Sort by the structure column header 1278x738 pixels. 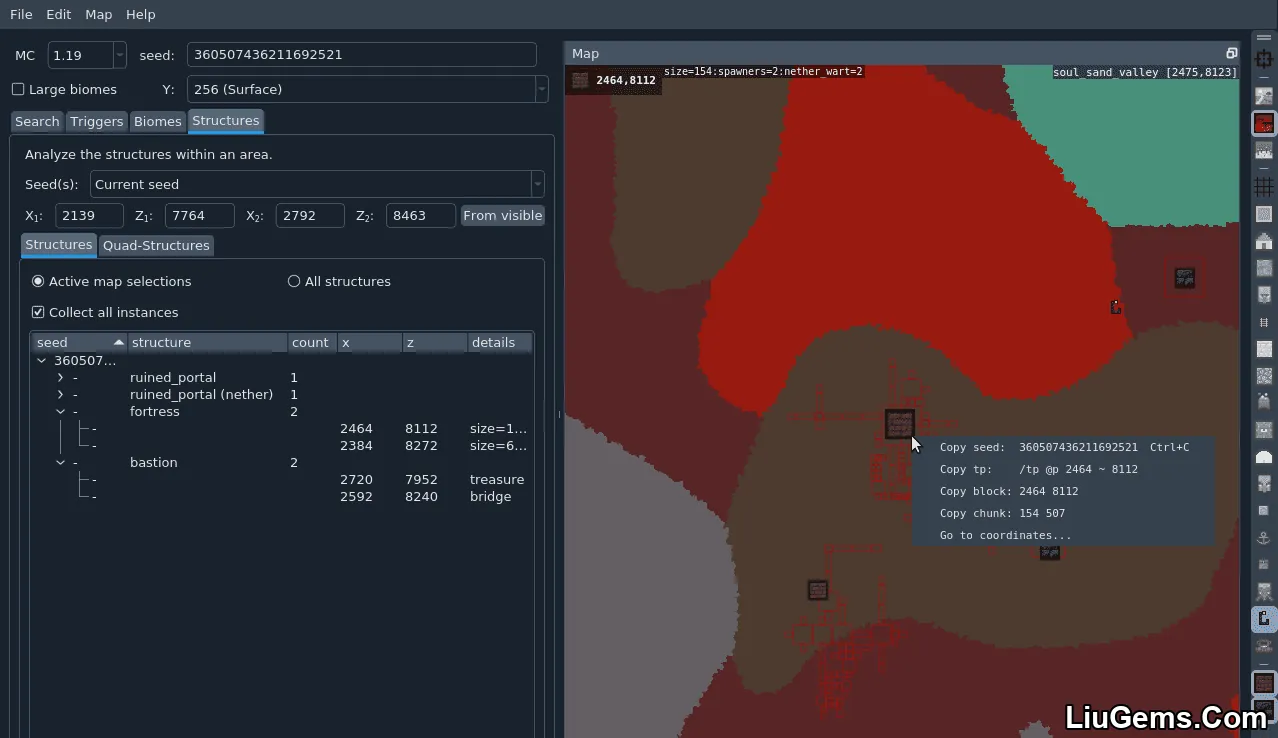coord(207,342)
